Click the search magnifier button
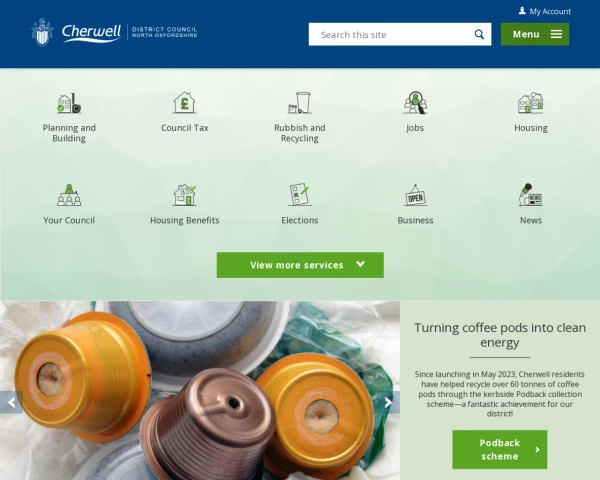 pos(479,34)
